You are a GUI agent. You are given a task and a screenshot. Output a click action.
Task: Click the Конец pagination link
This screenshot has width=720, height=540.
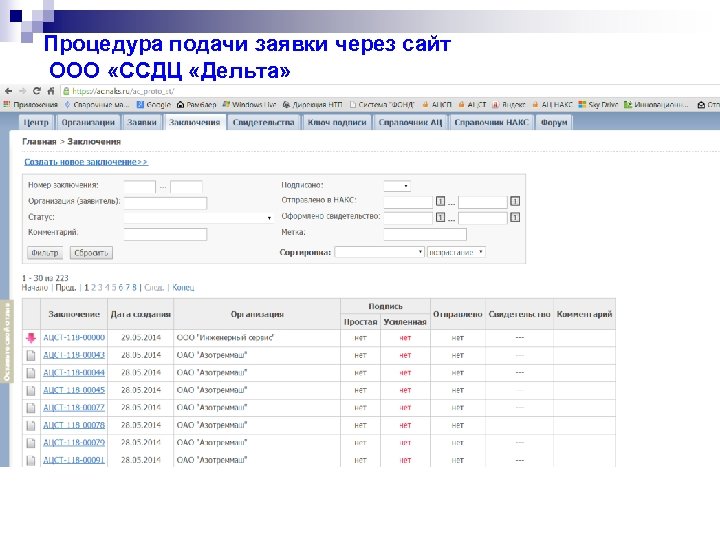click(x=183, y=287)
